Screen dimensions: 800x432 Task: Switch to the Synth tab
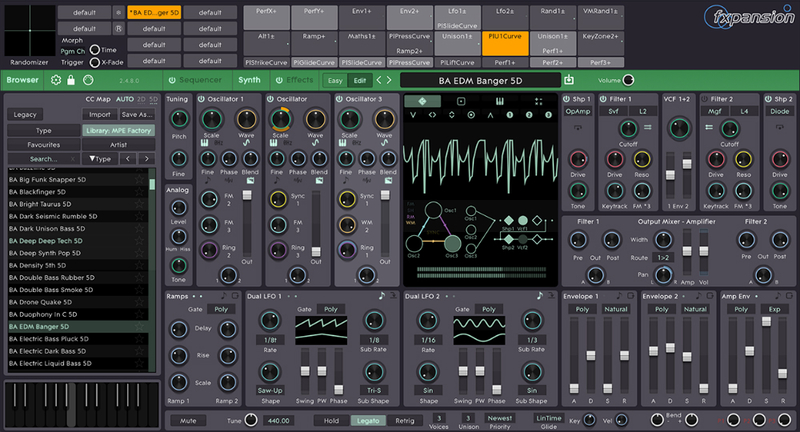(x=249, y=80)
